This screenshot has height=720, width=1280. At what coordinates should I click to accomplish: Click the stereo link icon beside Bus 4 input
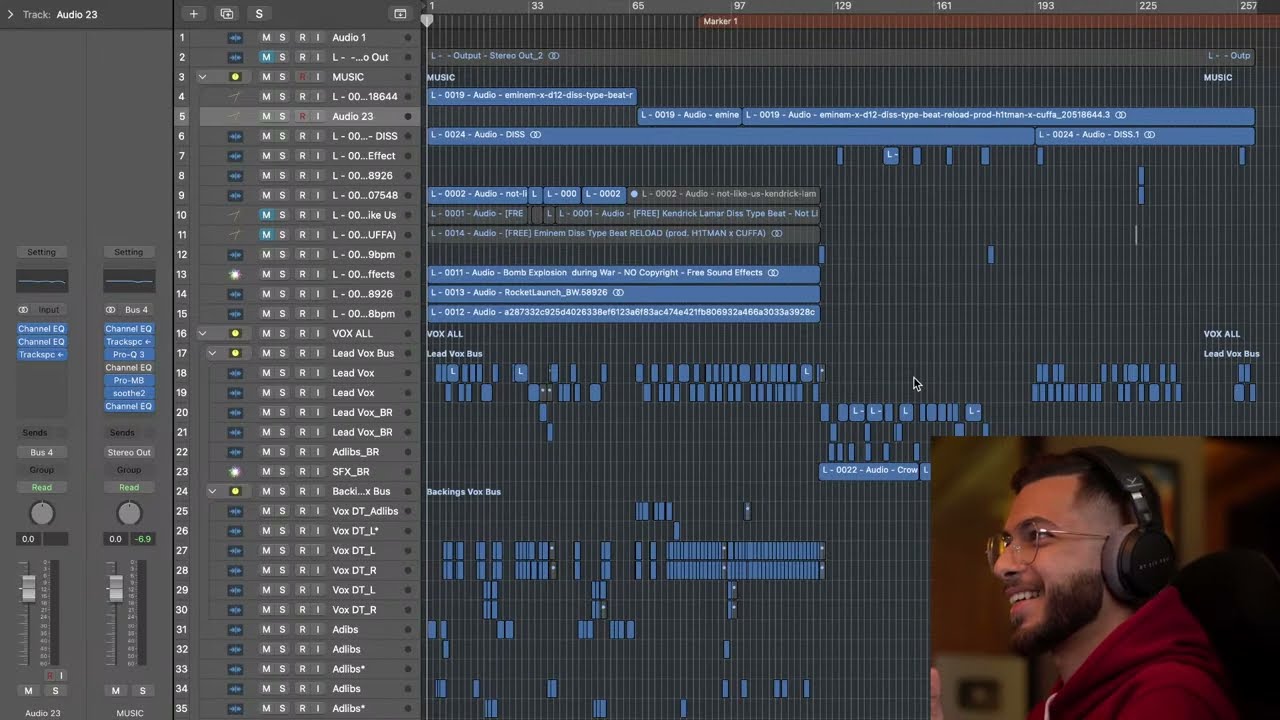pyautogui.click(x=110, y=310)
